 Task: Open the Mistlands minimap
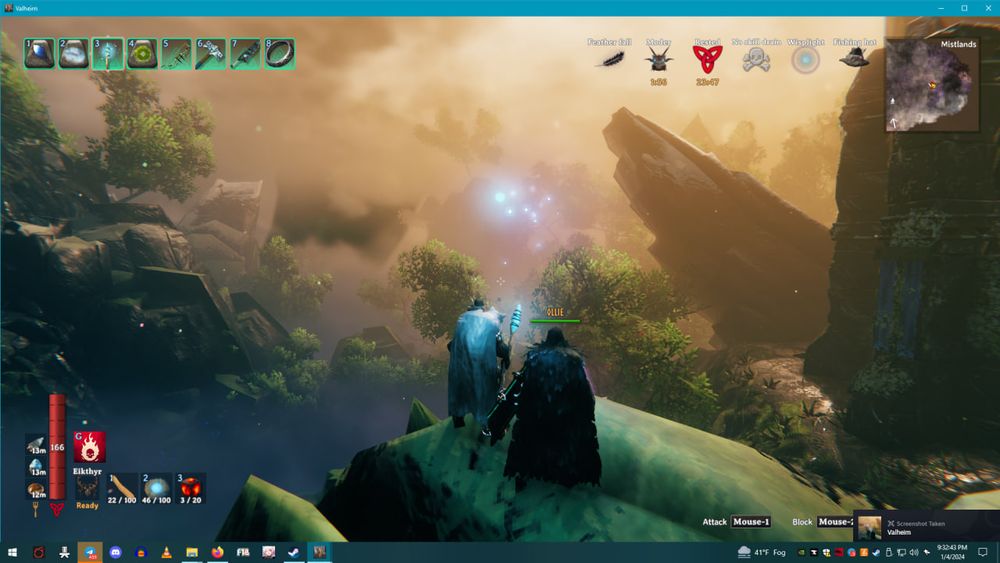coord(932,85)
